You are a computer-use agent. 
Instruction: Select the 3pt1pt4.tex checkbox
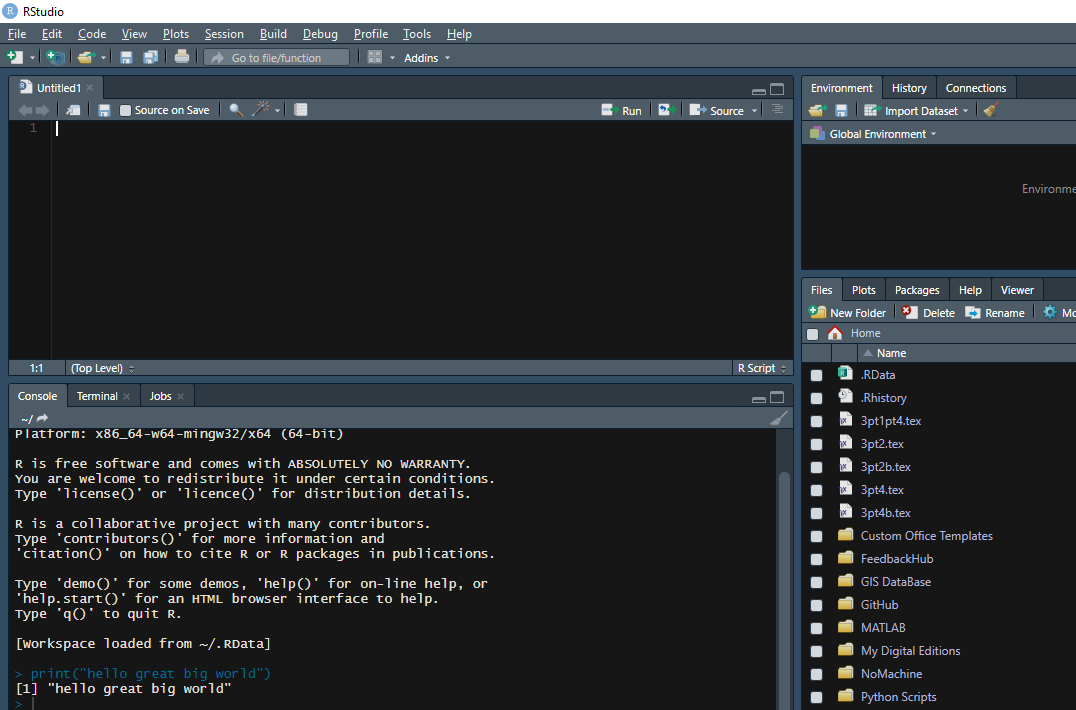tap(816, 421)
